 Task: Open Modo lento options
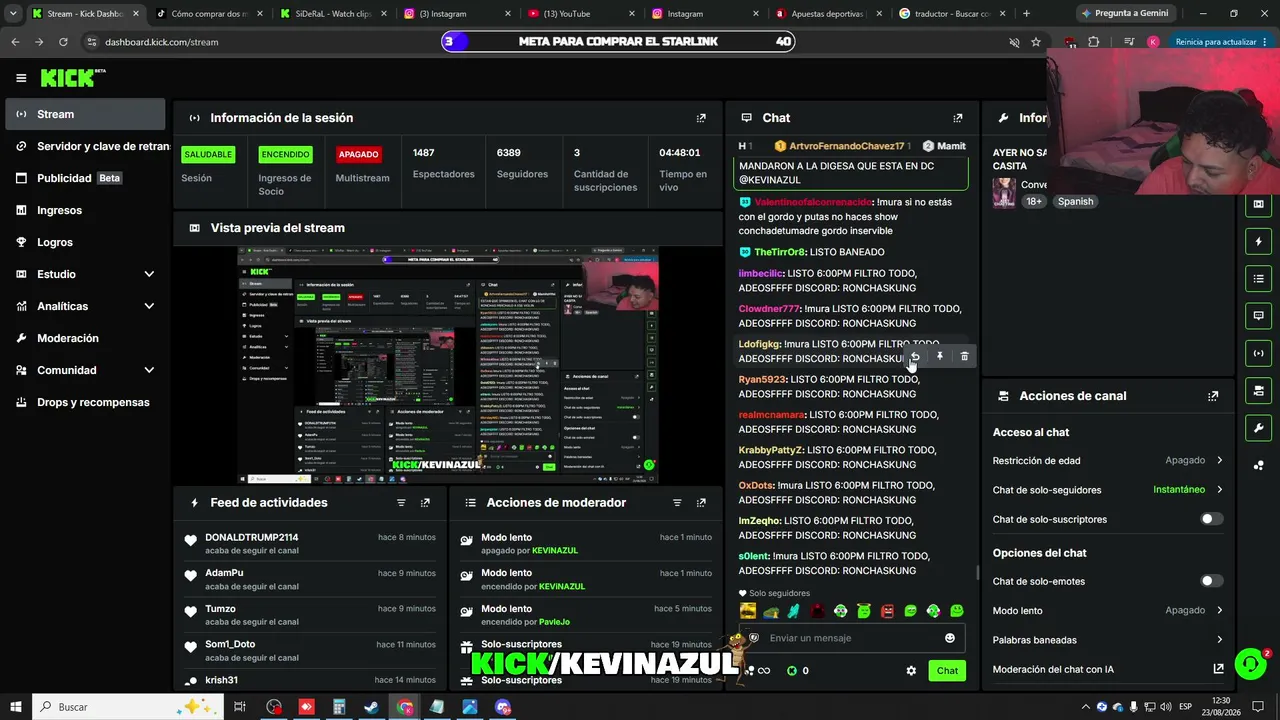[x=1108, y=610]
